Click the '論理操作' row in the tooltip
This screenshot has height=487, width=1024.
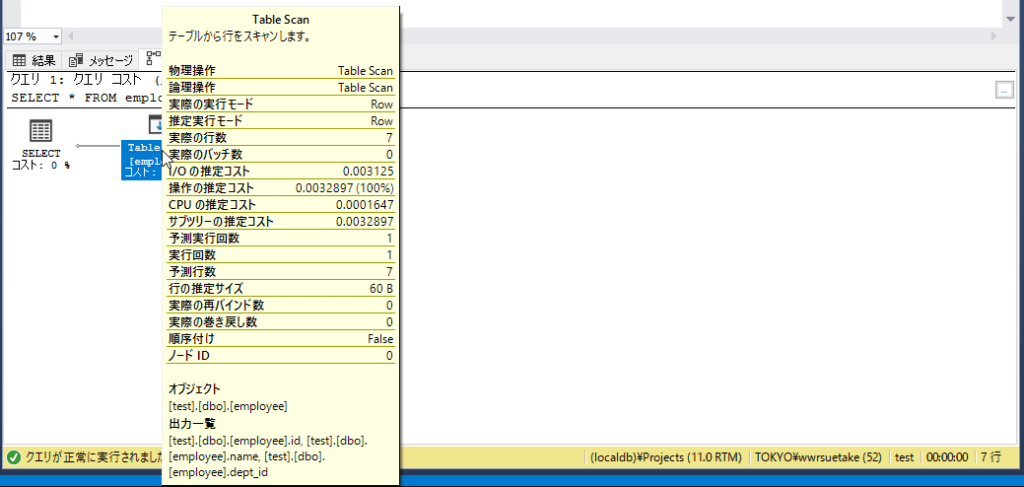click(281, 87)
